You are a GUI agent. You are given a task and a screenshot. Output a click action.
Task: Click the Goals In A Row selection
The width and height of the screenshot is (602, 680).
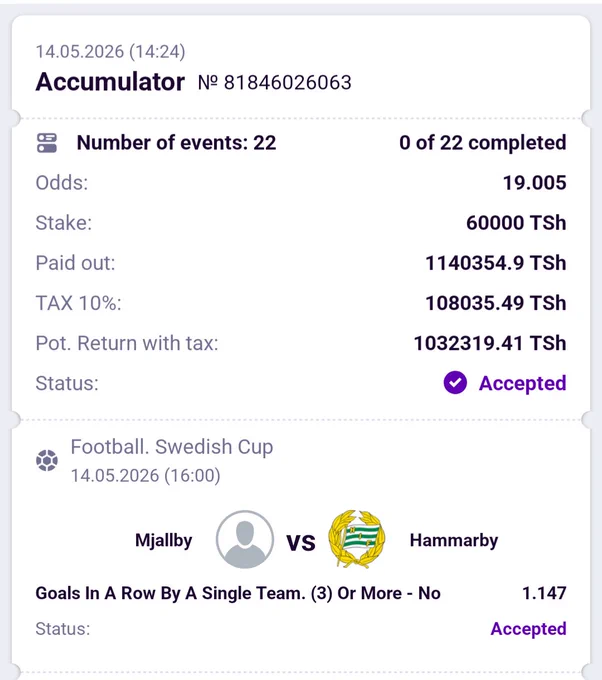pos(238,593)
